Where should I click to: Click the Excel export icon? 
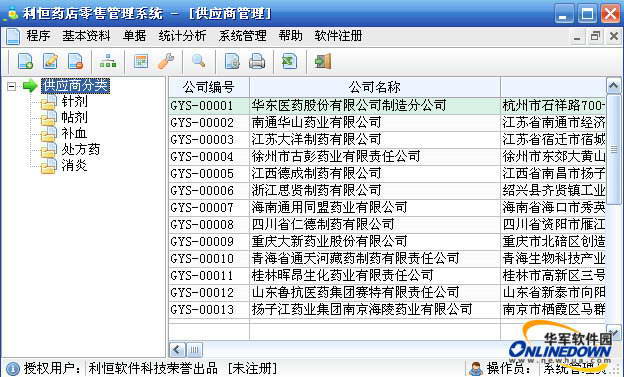[290, 62]
